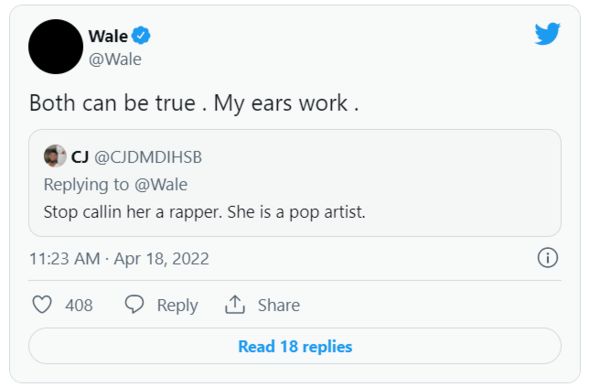Click the speech bubble reply icon

pyautogui.click(x=134, y=304)
